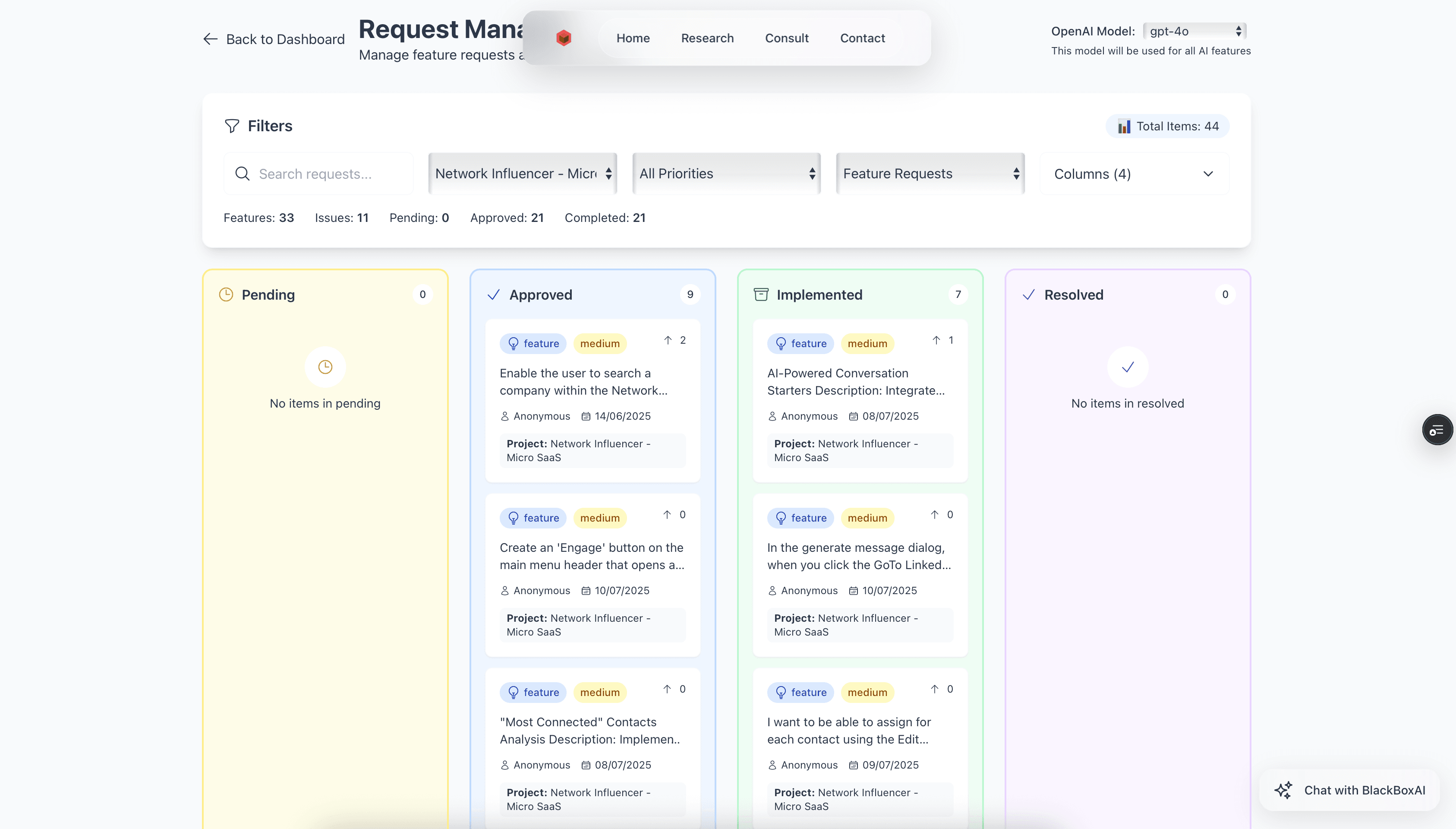
Task: Open the OpenAI Model gpt-4o dropdown
Action: click(x=1194, y=32)
